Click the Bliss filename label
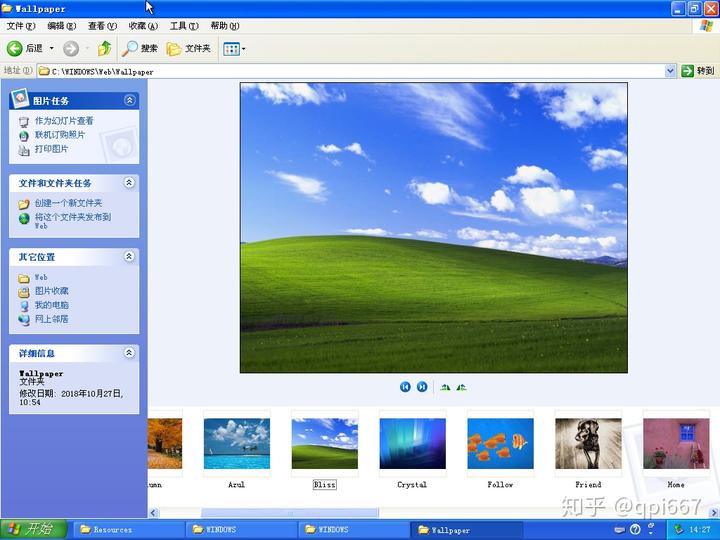The width and height of the screenshot is (720, 540). click(325, 484)
